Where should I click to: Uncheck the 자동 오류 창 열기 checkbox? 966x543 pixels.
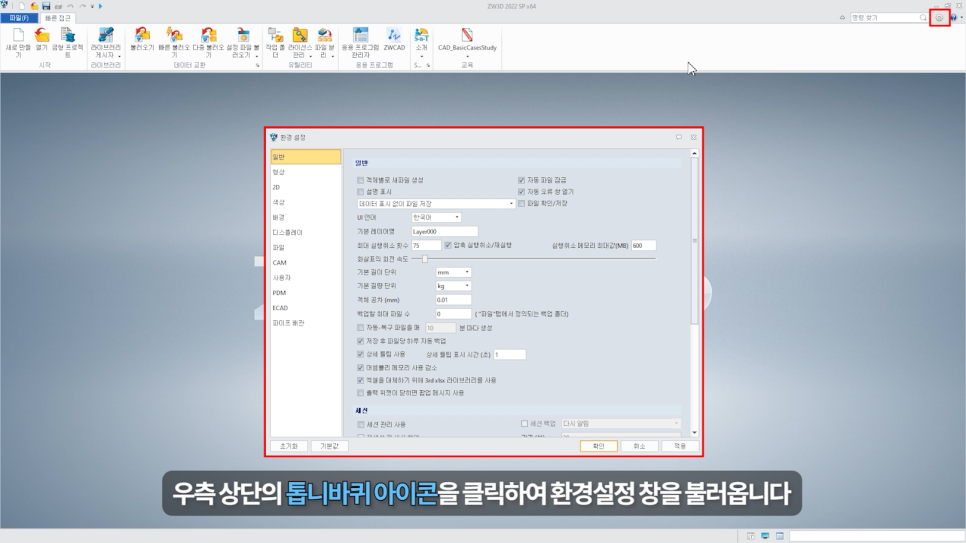tap(521, 192)
